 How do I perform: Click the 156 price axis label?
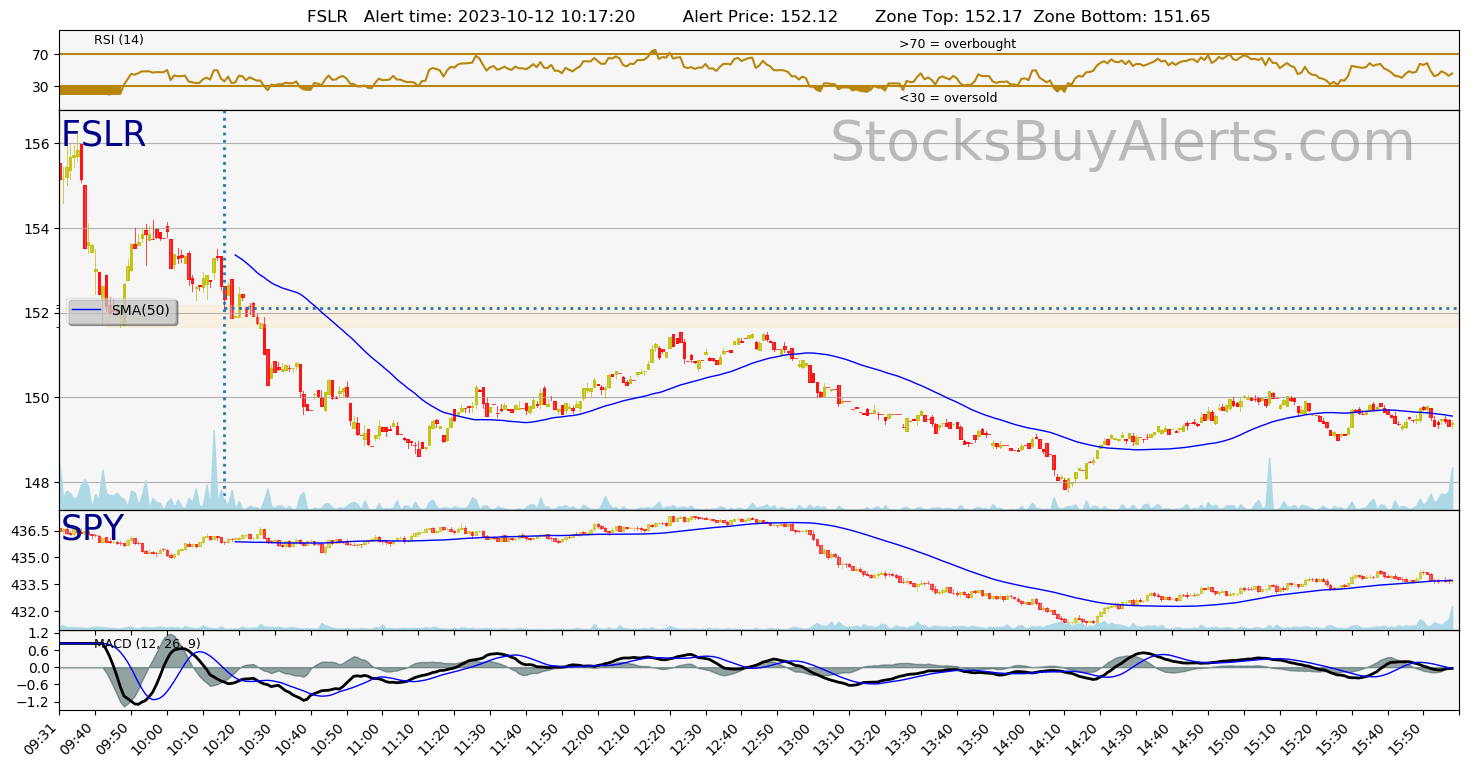click(x=37, y=144)
